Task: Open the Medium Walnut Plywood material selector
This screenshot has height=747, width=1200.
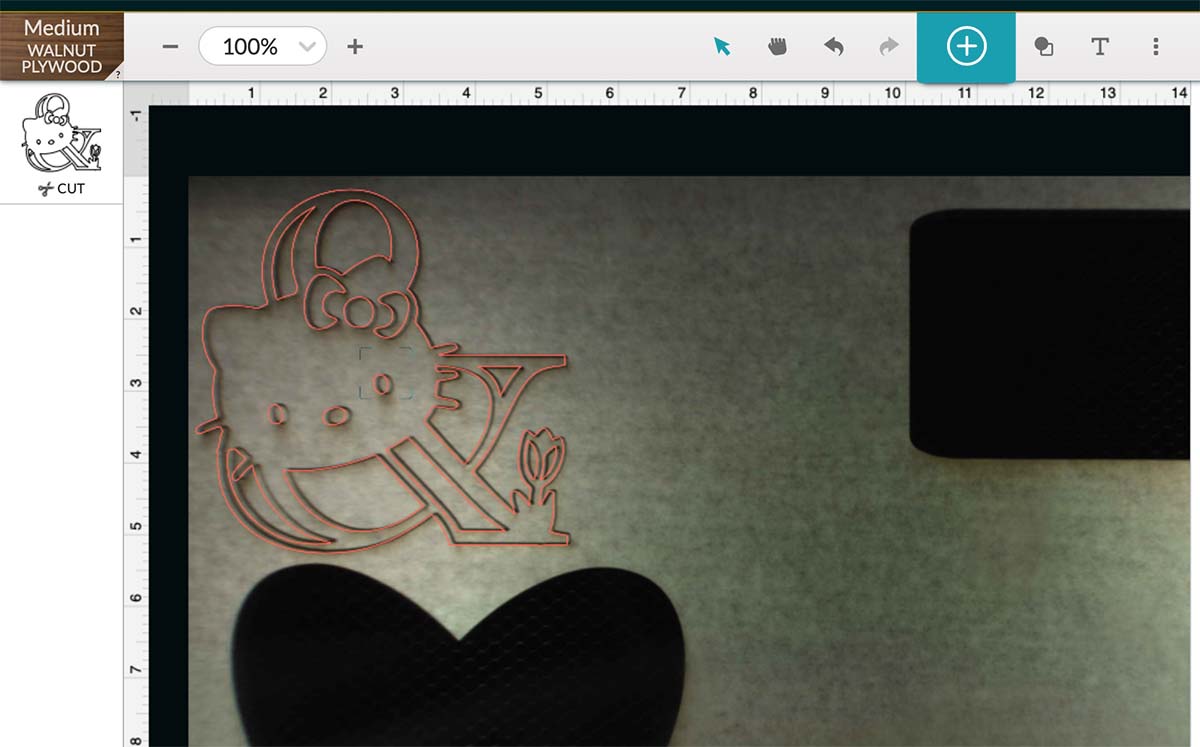Action: click(61, 46)
